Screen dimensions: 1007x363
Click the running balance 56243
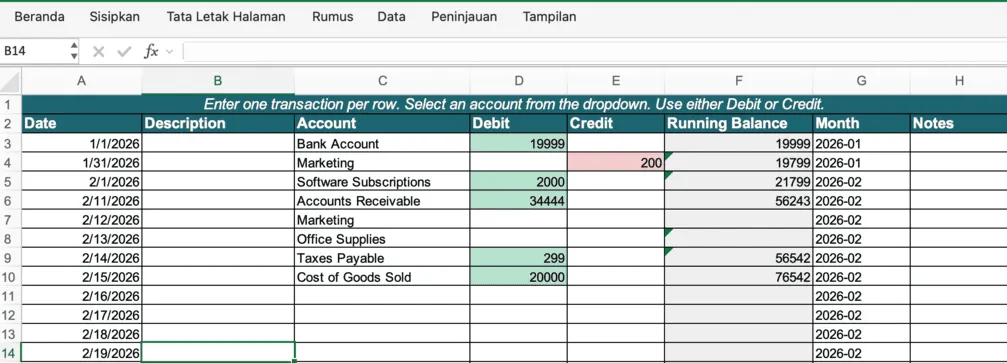pyautogui.click(x=739, y=200)
